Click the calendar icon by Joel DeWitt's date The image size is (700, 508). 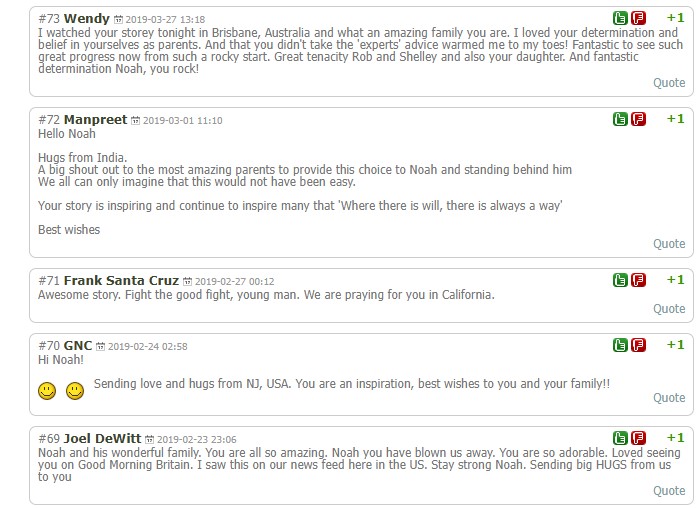pyautogui.click(x=150, y=439)
